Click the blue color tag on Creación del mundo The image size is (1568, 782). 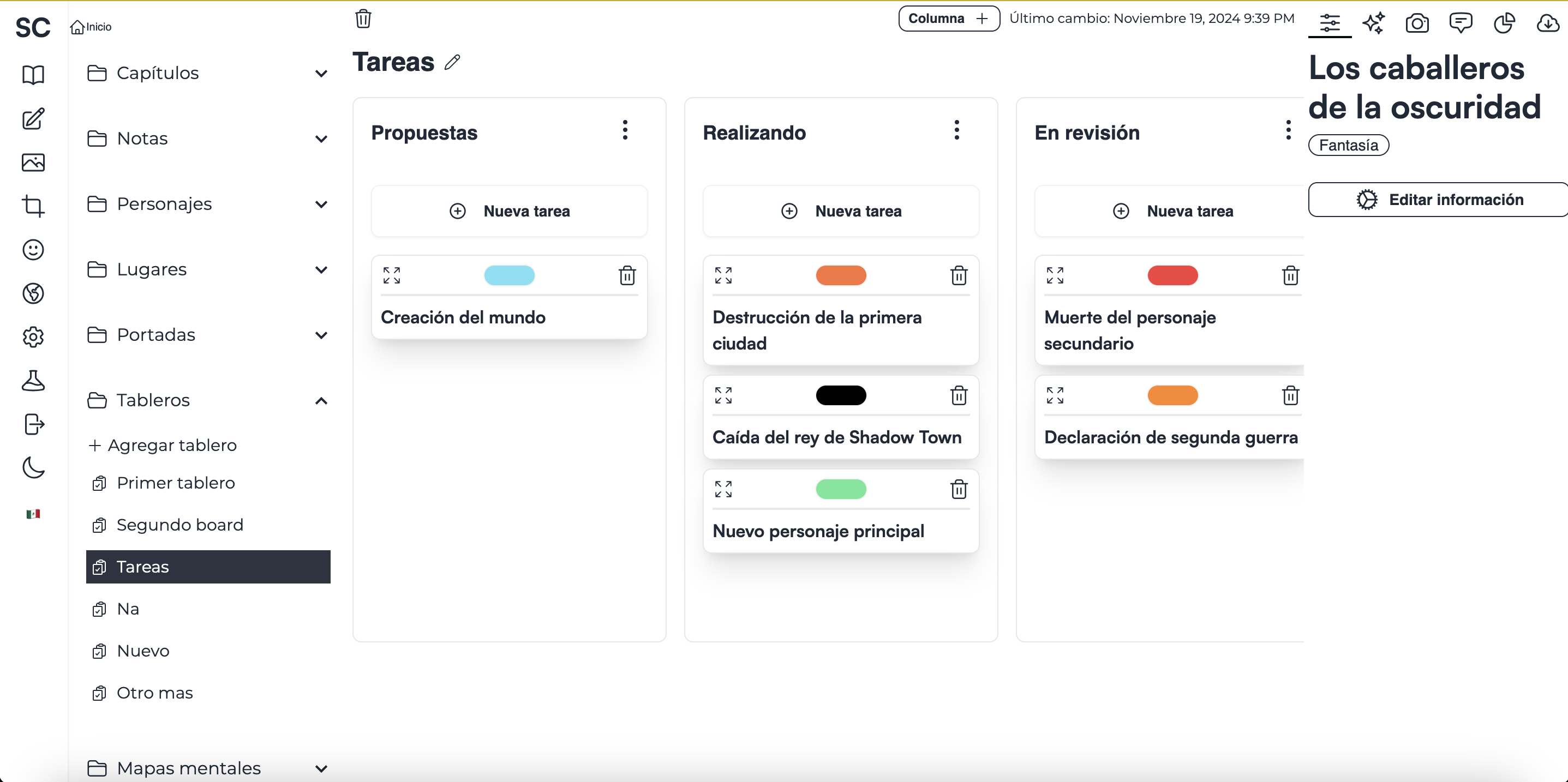coord(510,276)
